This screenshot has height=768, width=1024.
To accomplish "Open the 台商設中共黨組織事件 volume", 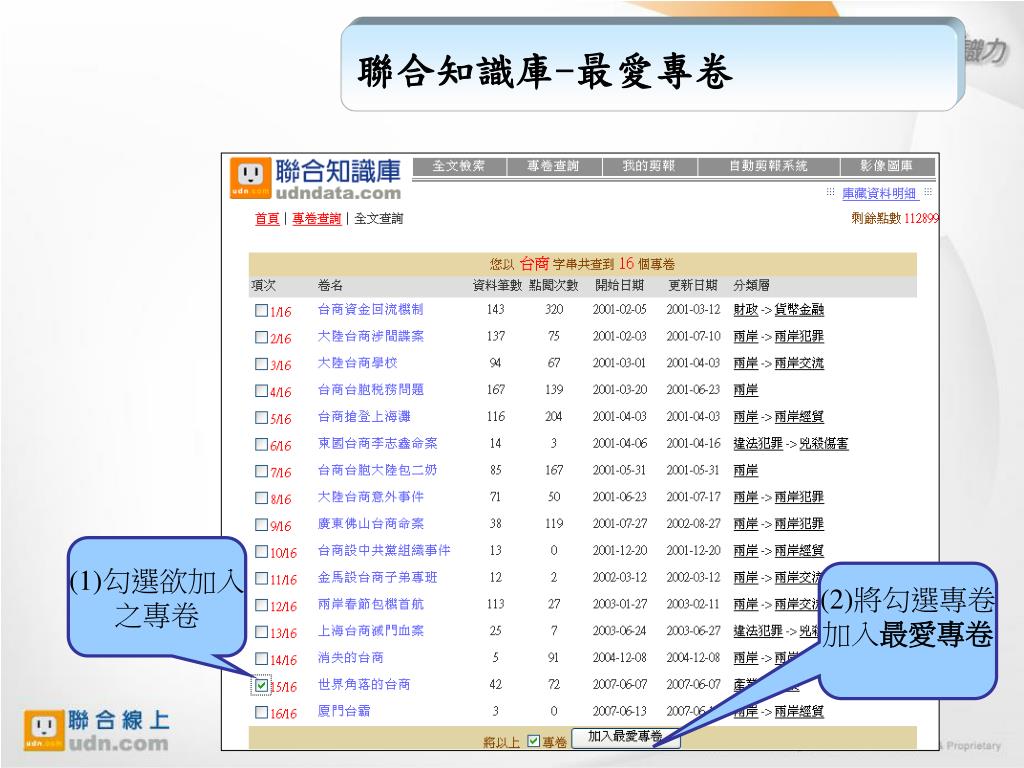I will [384, 551].
